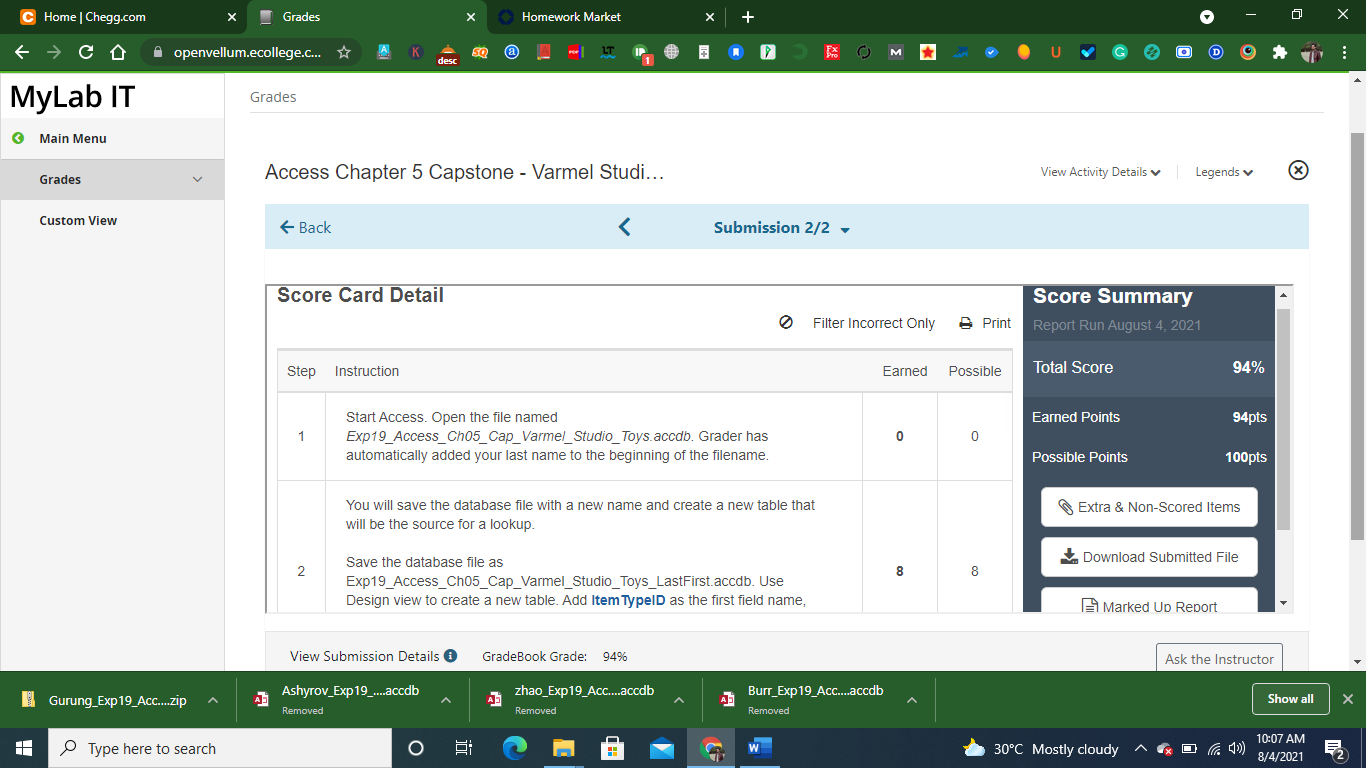Open File Explorer from the taskbar
Image resolution: width=1366 pixels, height=768 pixels.
563,748
